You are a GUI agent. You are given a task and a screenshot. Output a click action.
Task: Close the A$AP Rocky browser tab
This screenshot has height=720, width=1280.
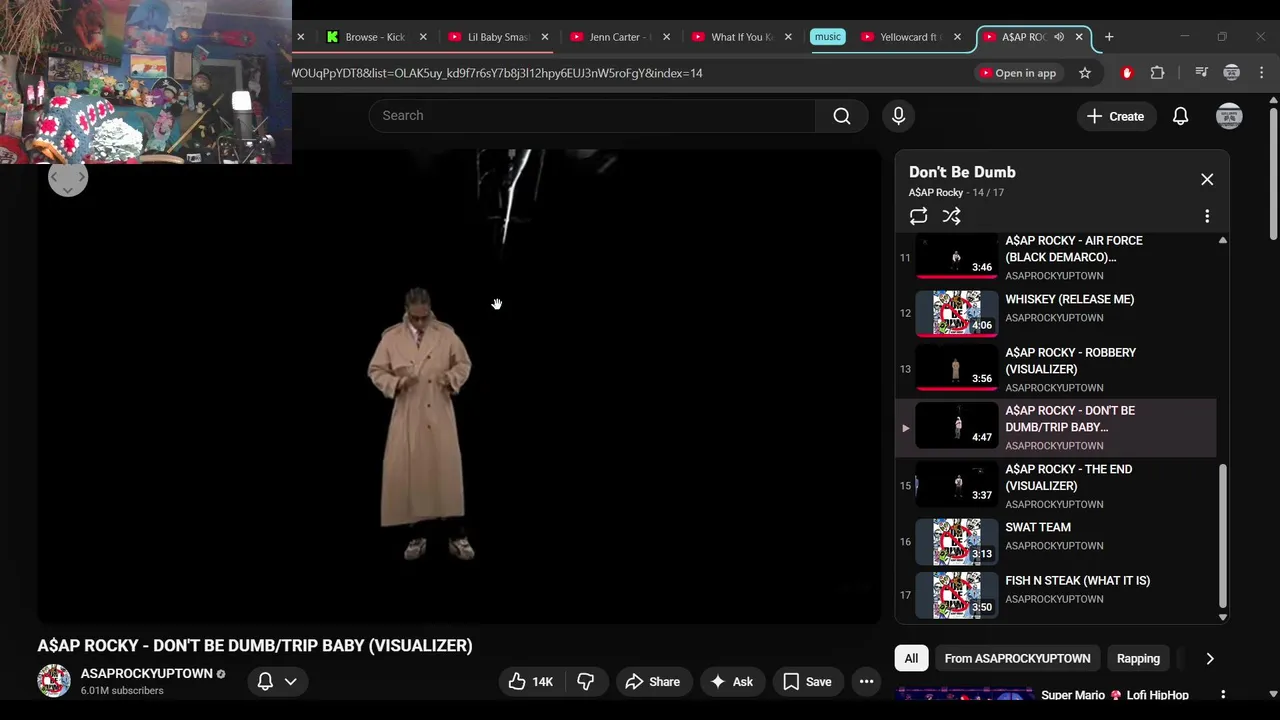(1079, 37)
